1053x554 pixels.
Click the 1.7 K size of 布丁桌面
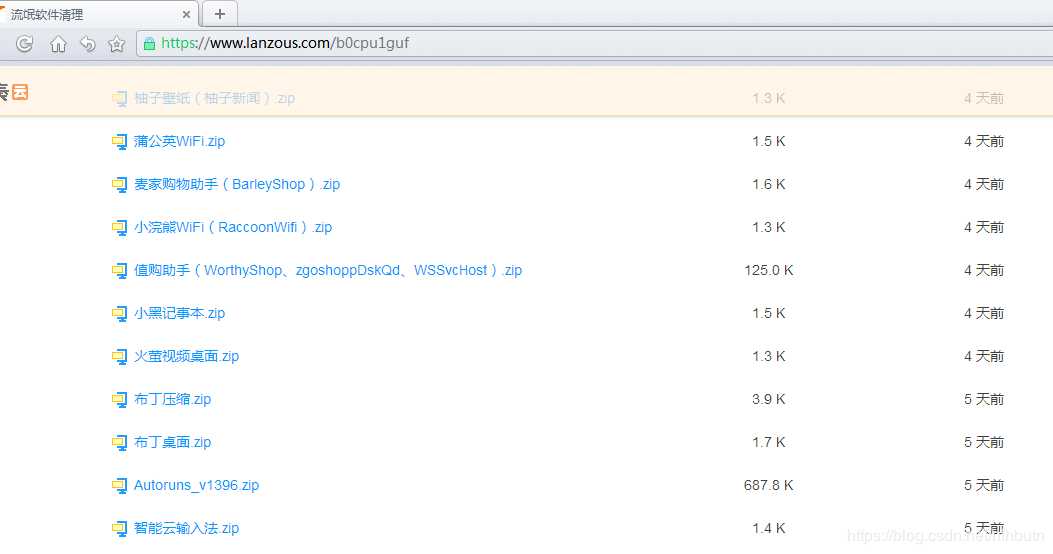pos(769,442)
